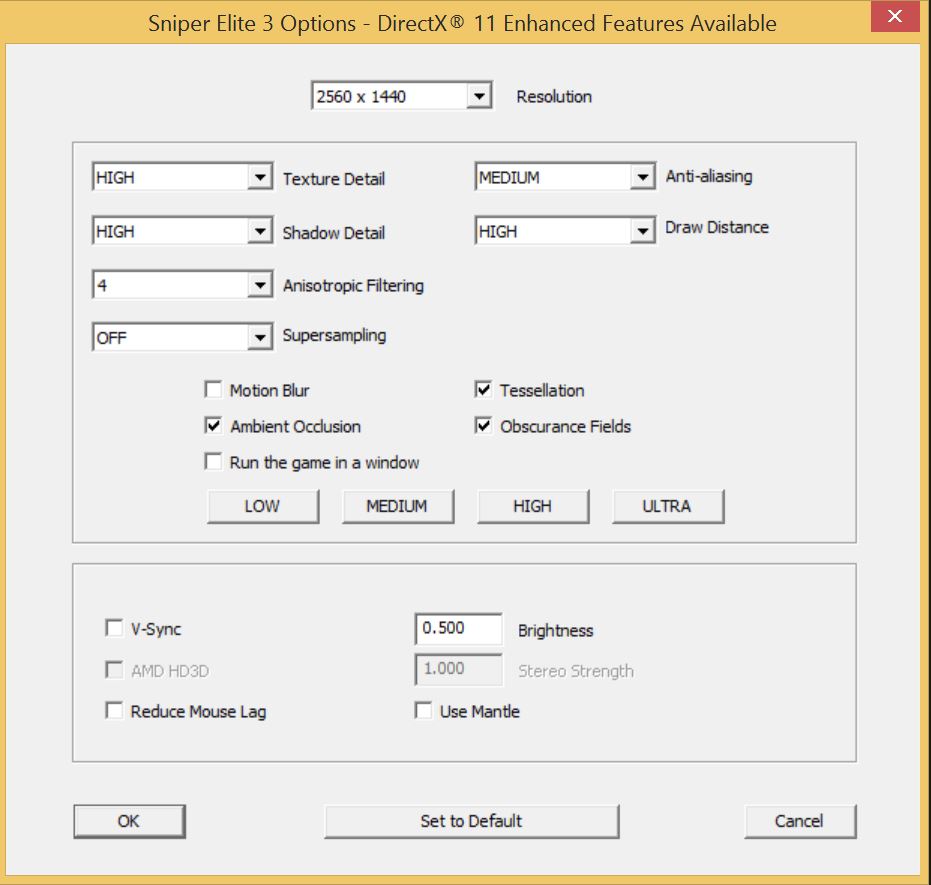The height and width of the screenshot is (885, 931).
Task: Enable the Motion Blur checkbox
Action: (213, 389)
